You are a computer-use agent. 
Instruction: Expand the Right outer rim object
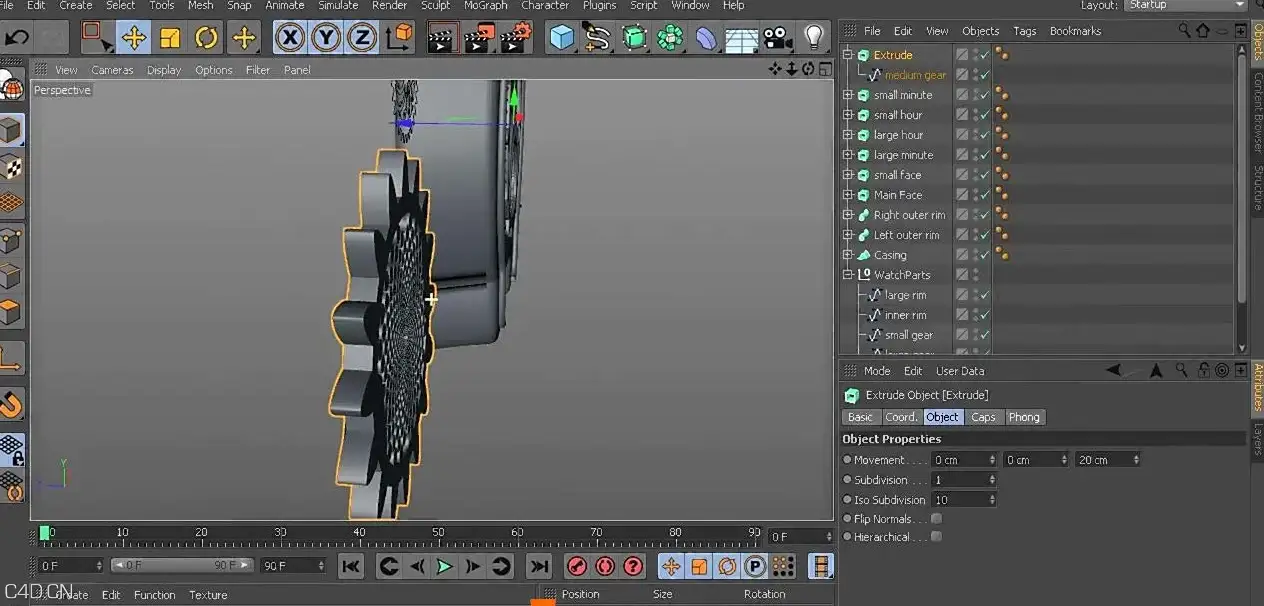[x=848, y=215]
